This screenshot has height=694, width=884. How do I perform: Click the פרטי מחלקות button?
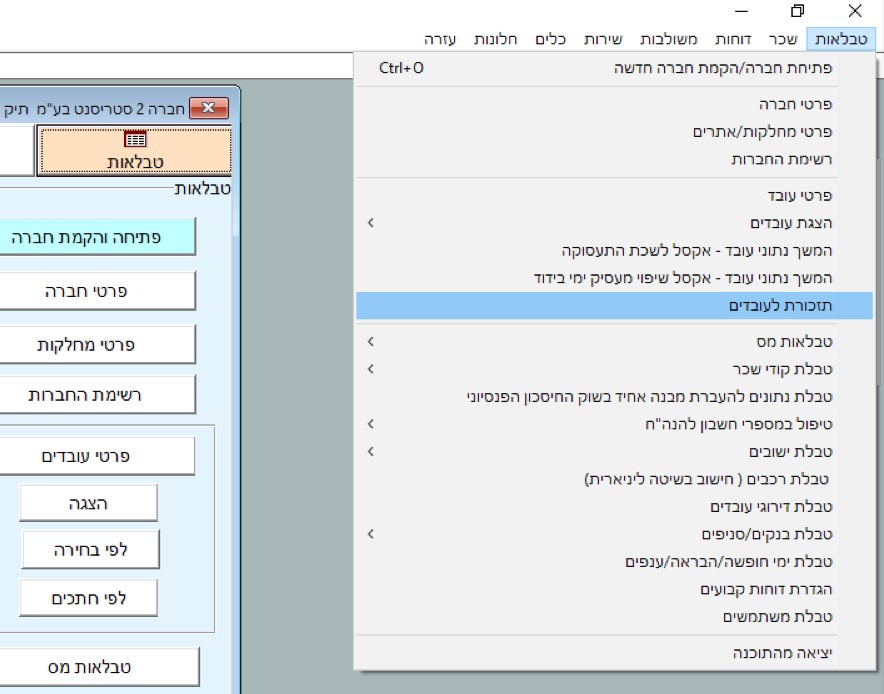coord(97,344)
